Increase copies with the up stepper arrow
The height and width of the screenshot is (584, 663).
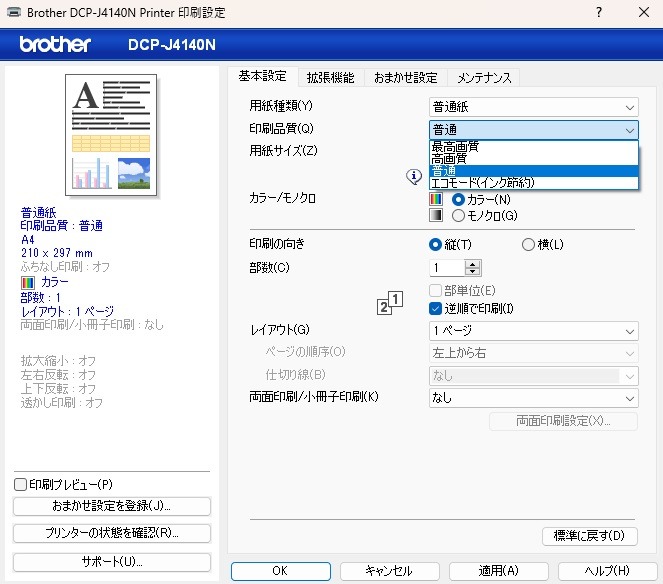tap(473, 264)
